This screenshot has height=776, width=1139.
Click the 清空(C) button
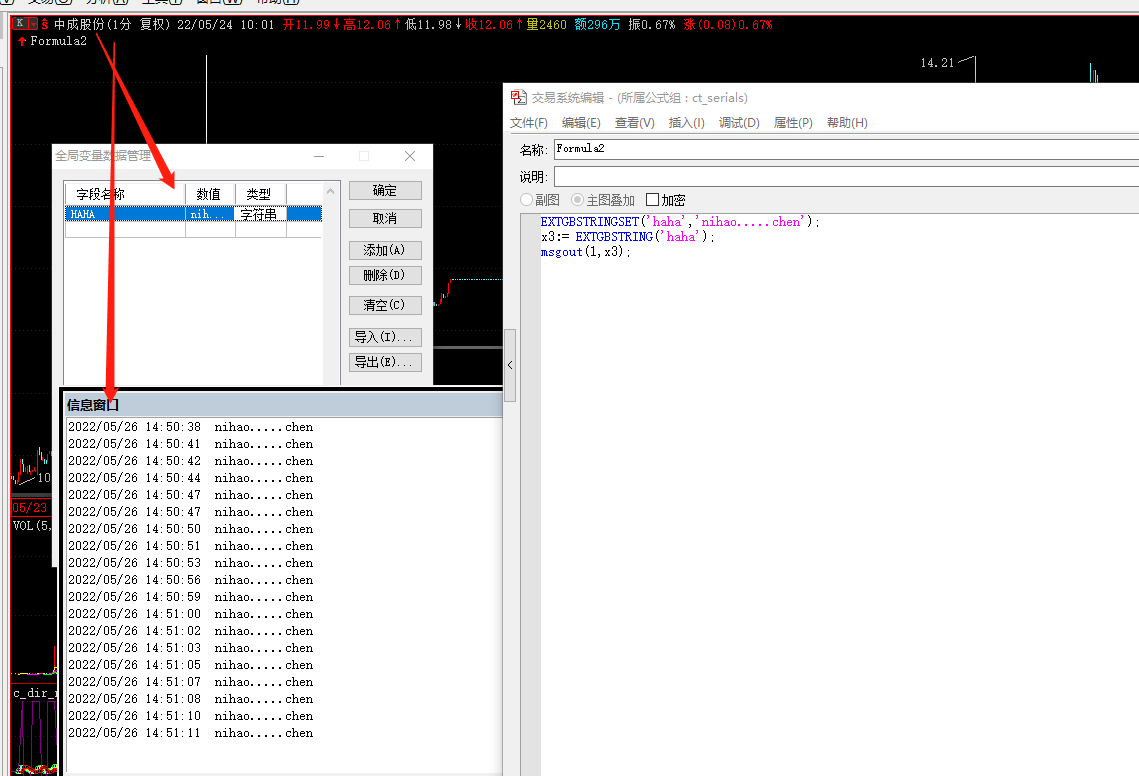pos(385,305)
